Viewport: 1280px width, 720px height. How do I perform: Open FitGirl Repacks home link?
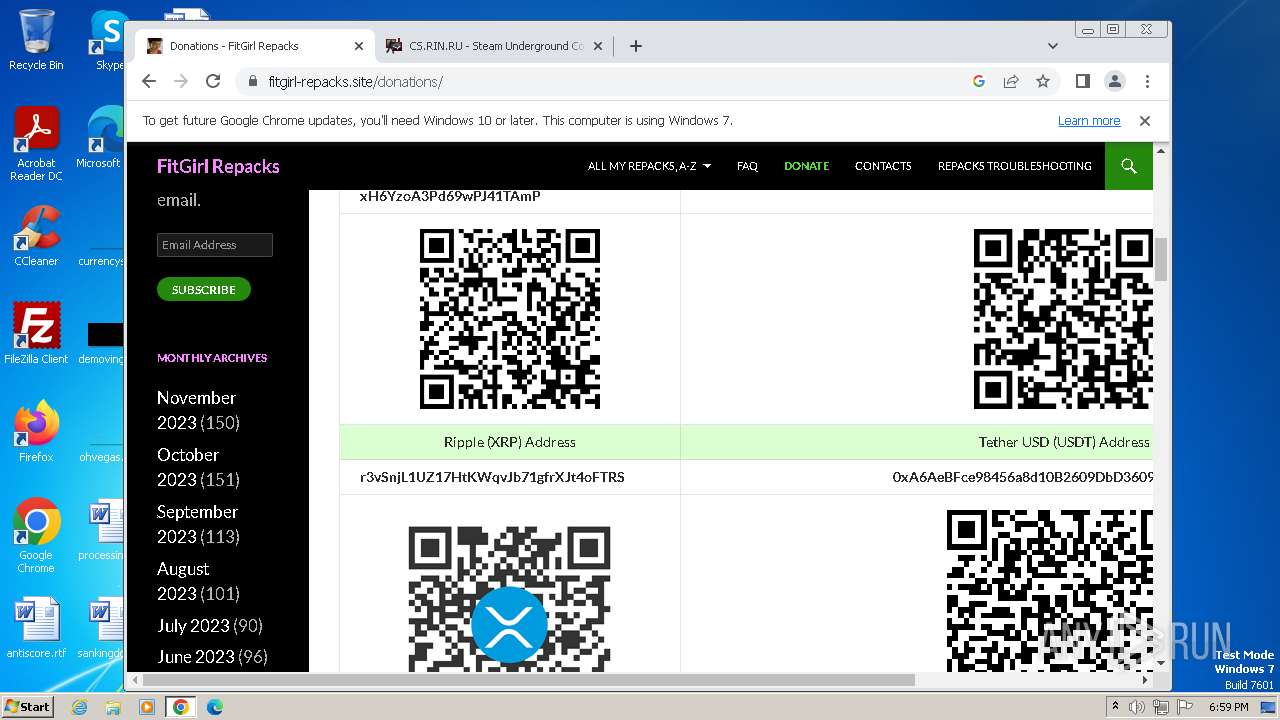tap(218, 166)
